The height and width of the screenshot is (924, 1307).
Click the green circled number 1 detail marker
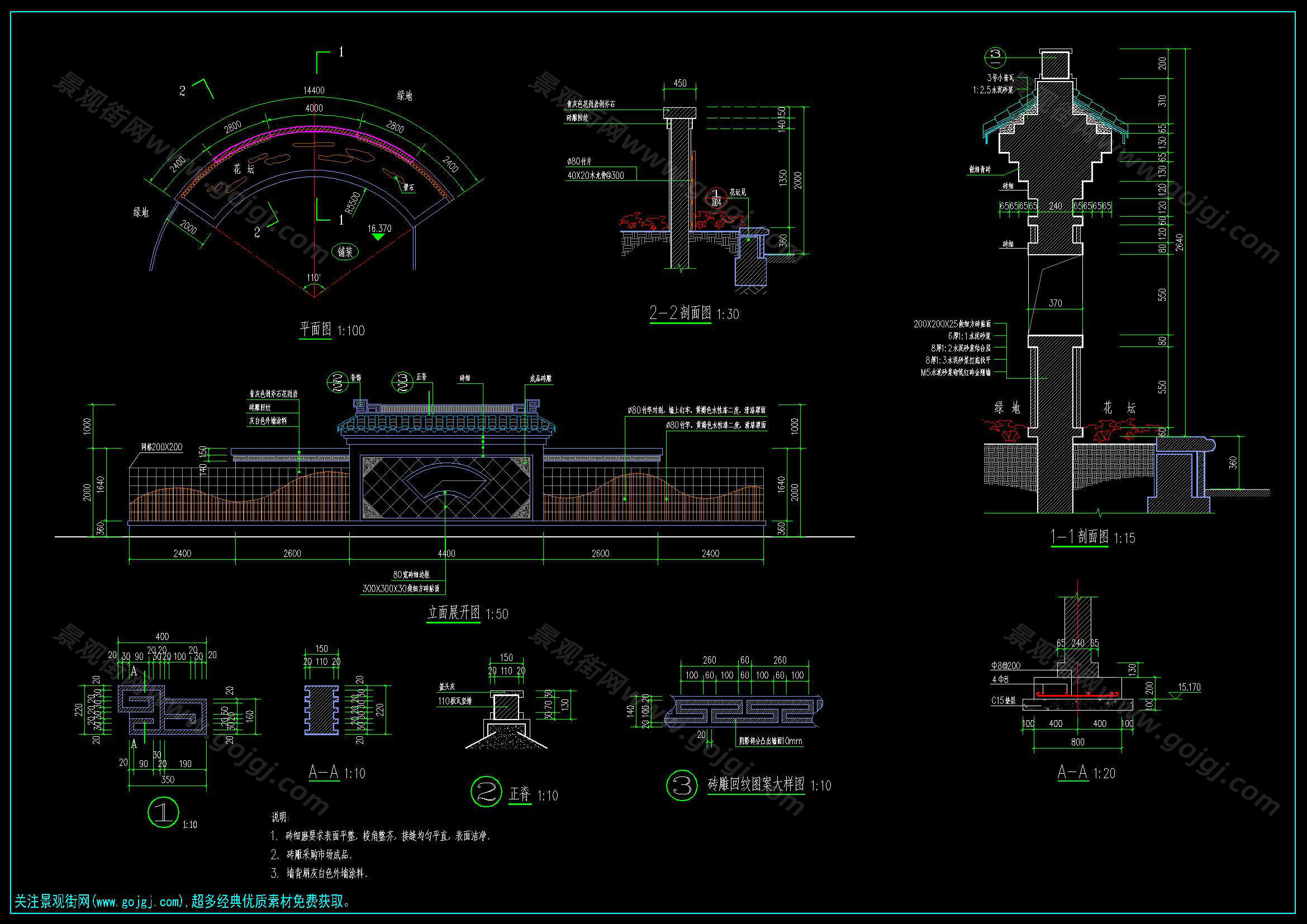(163, 812)
